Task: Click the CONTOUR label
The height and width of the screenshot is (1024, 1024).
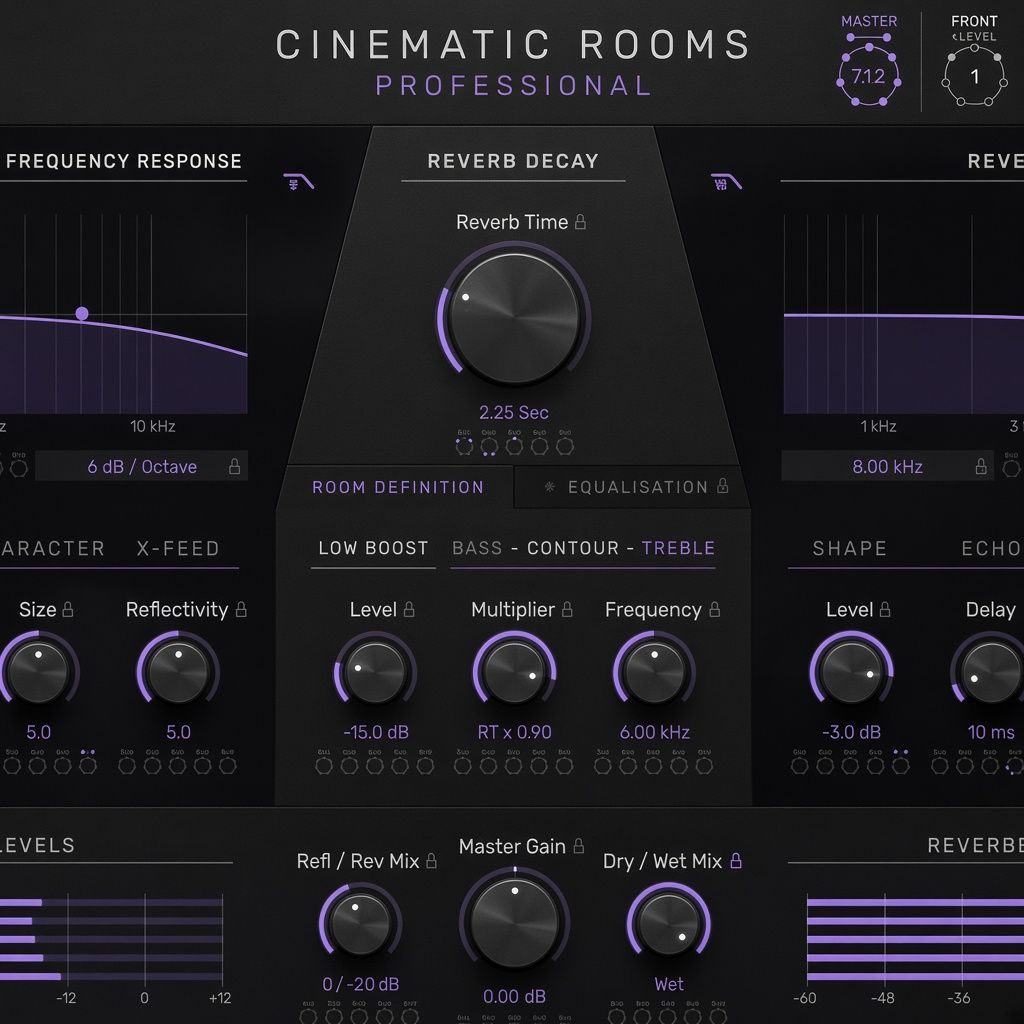Action: pyautogui.click(x=573, y=548)
